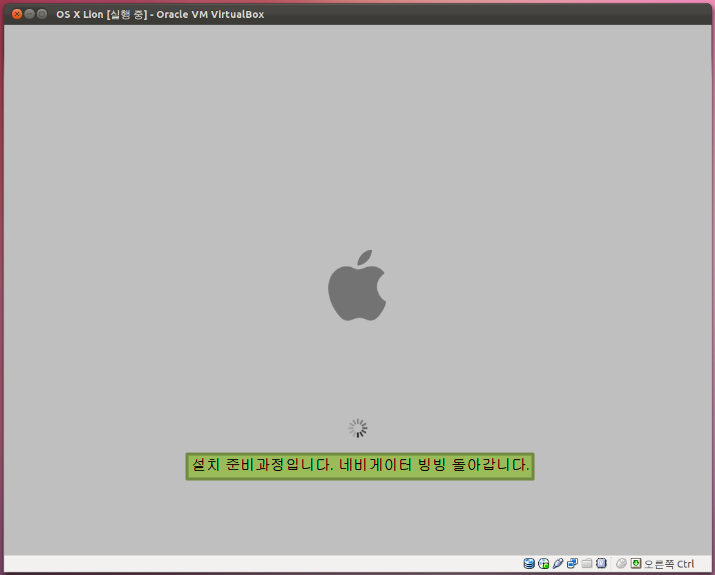This screenshot has height=575, width=715.
Task: Close the OS X Lion VirtualBox window
Action: click(x=17, y=14)
